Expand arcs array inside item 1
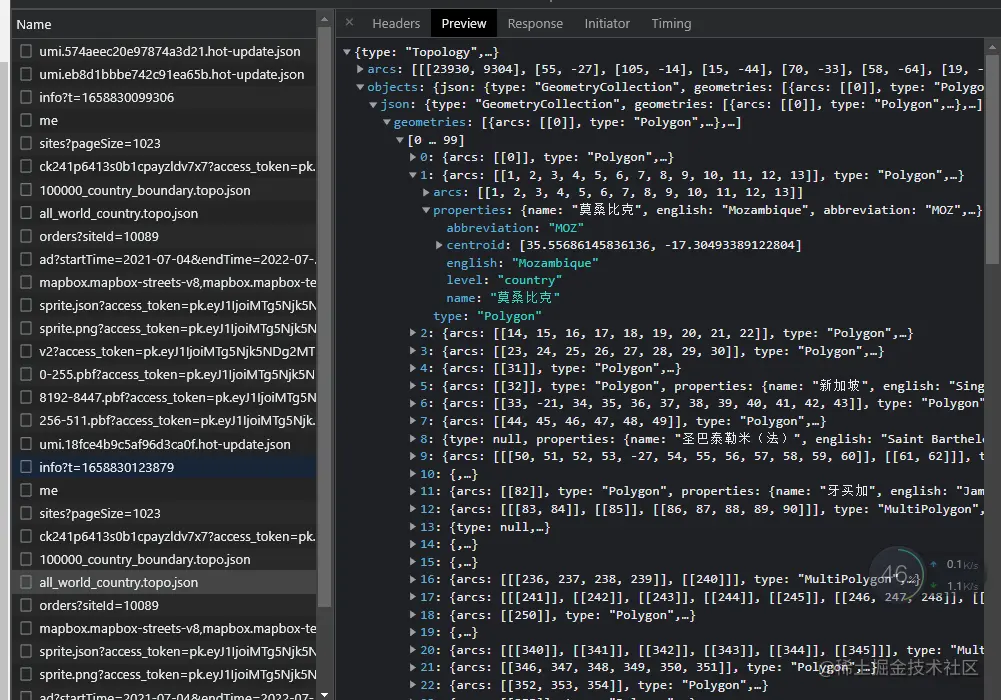 [426, 192]
